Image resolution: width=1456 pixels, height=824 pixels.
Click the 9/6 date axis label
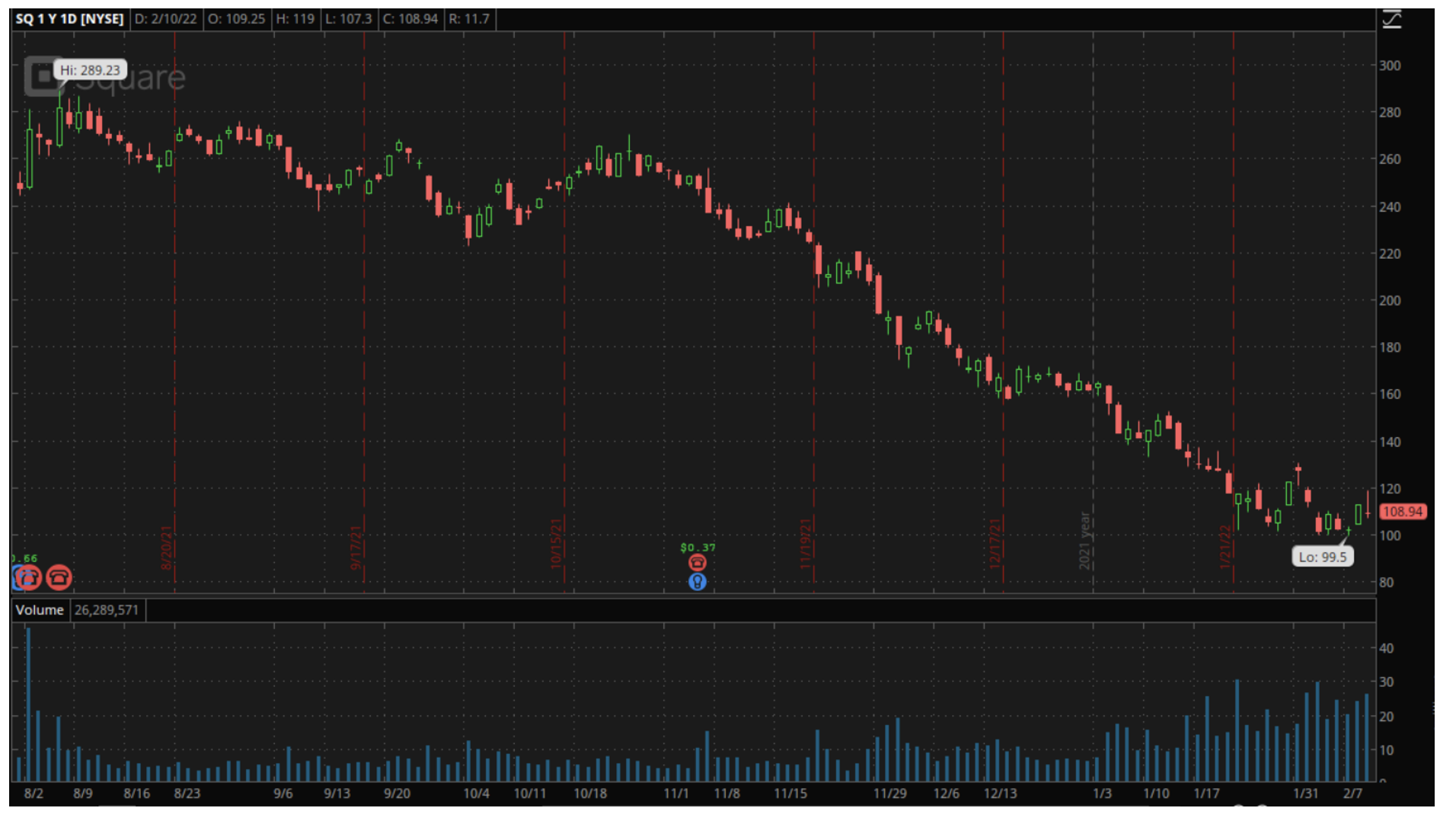(x=283, y=794)
